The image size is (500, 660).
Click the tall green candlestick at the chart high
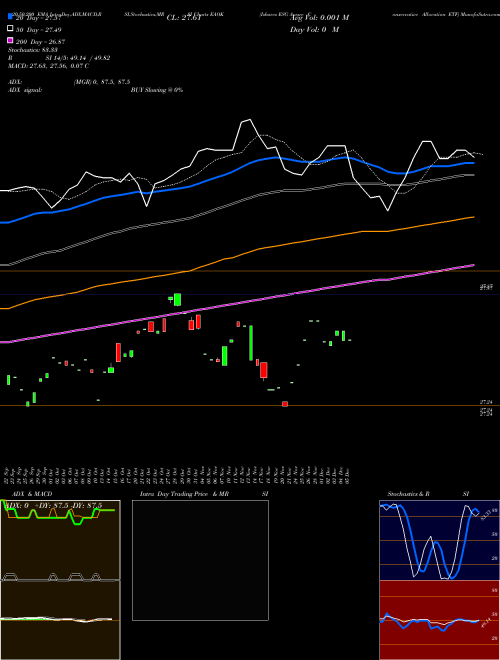178,300
